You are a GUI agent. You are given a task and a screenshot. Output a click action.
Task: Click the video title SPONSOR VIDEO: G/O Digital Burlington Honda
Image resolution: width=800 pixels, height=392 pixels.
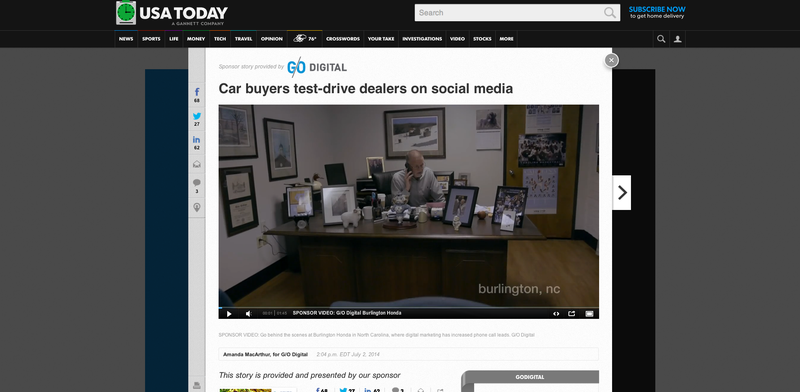[347, 313]
